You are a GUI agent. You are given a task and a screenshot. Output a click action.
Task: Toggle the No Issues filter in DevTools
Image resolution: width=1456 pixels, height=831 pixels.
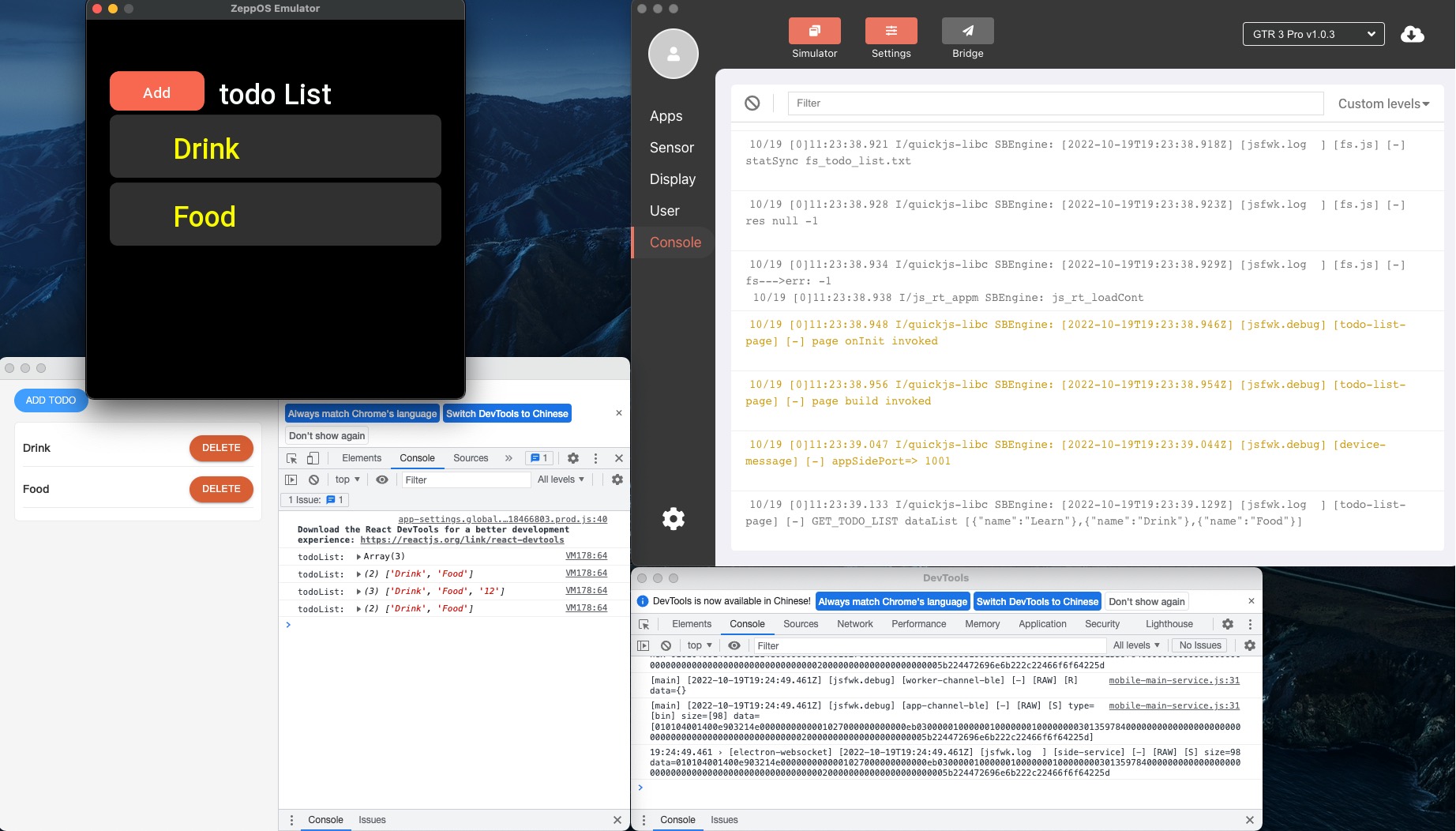(x=1199, y=645)
